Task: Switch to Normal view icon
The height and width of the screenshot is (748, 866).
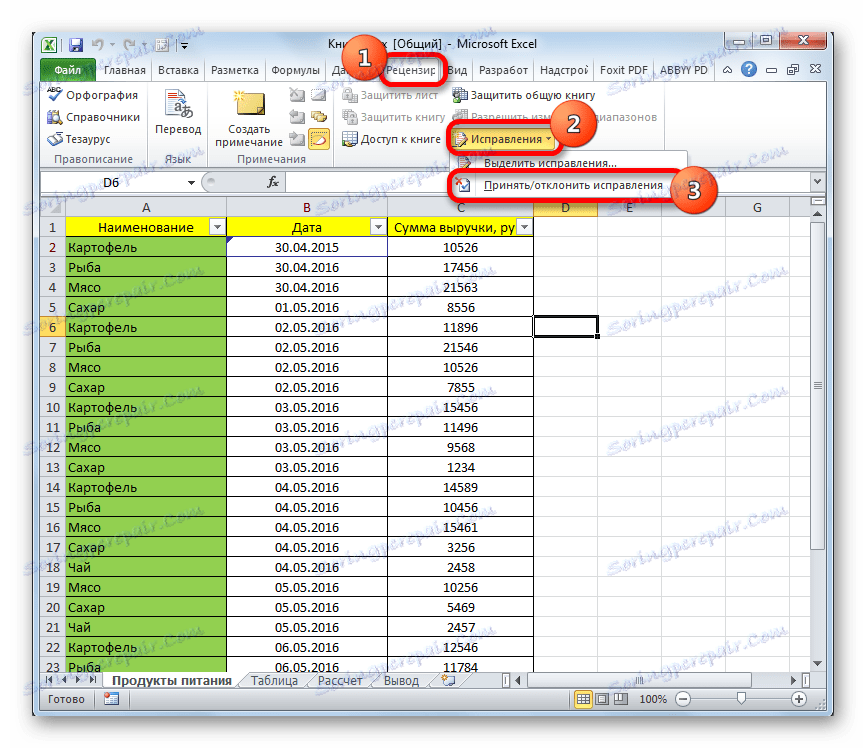Action: coord(583,699)
